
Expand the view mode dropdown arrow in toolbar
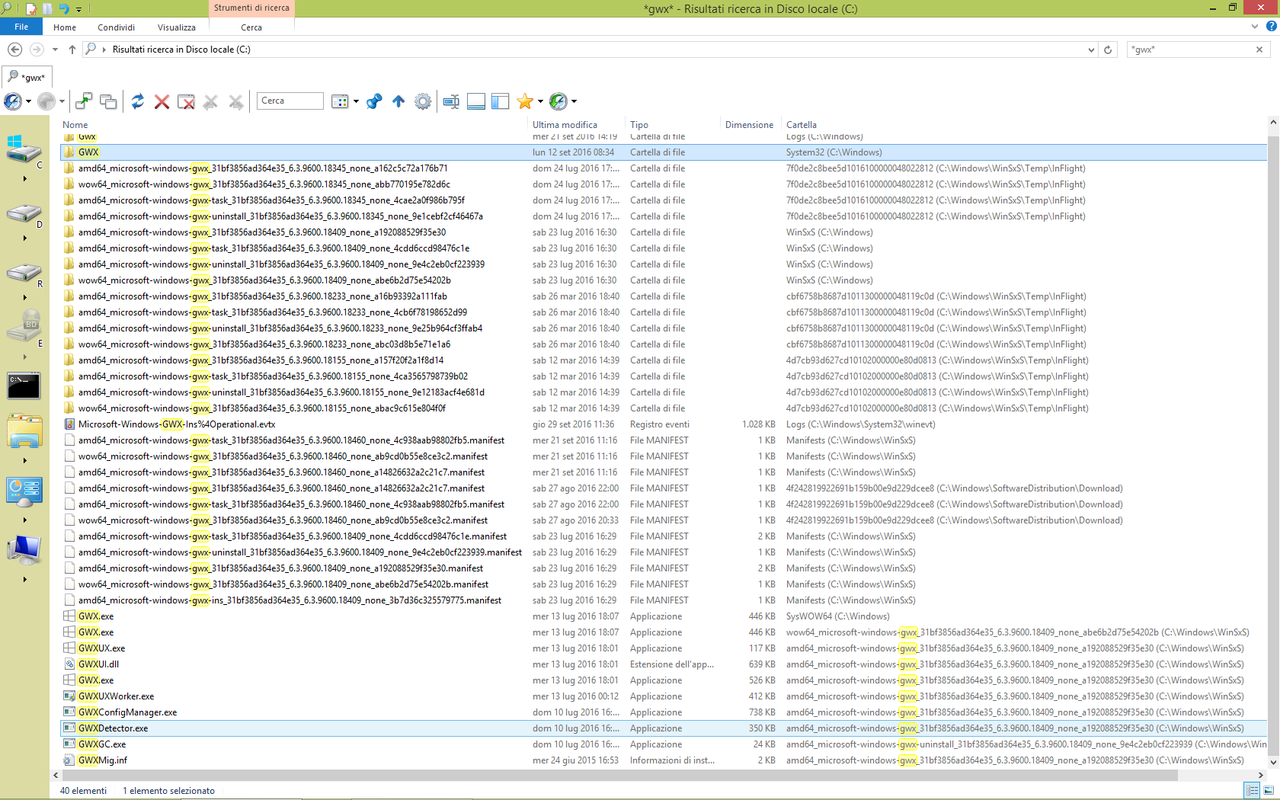pos(355,102)
